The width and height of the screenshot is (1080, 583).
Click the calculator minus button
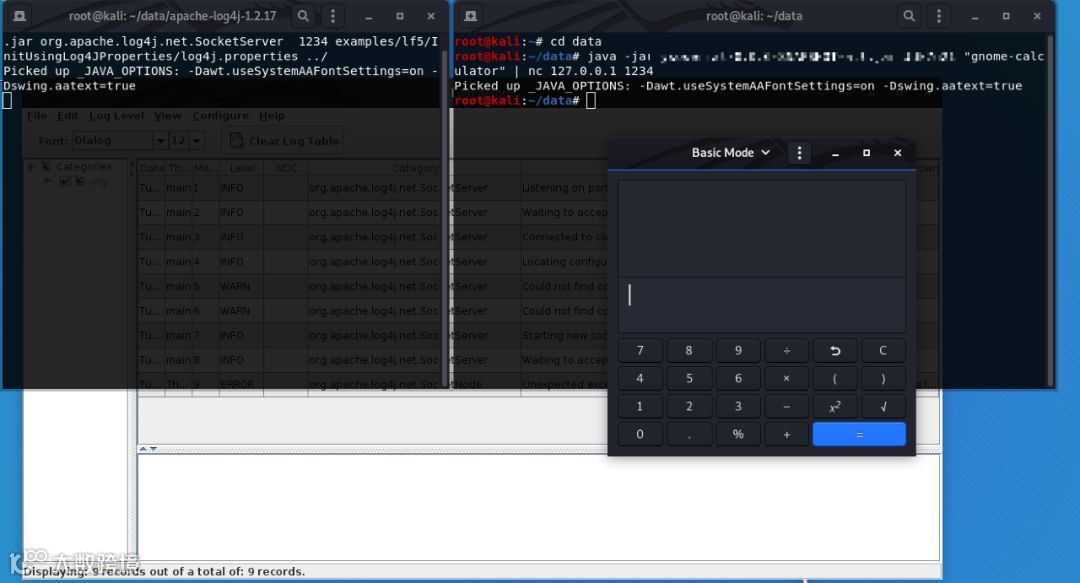[787, 407]
